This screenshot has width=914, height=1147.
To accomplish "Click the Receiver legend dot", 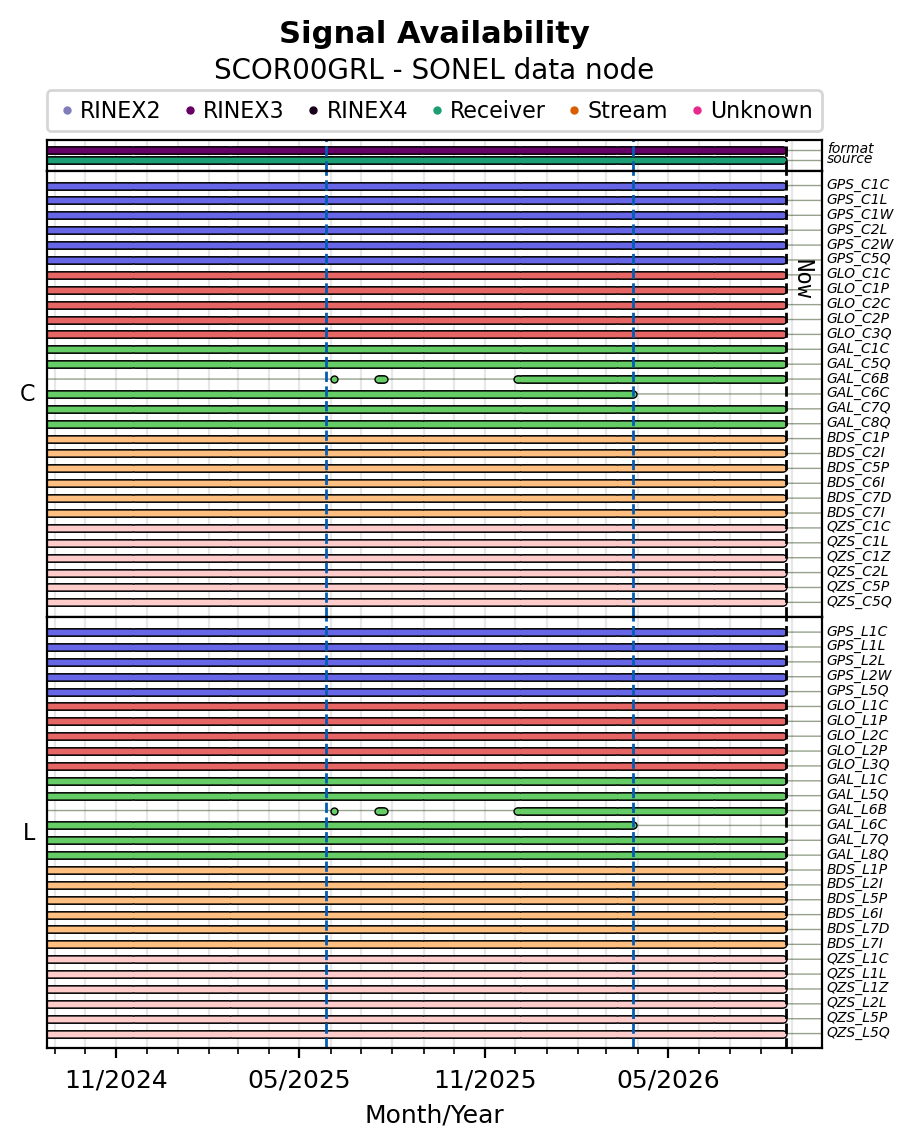I will pos(438,111).
